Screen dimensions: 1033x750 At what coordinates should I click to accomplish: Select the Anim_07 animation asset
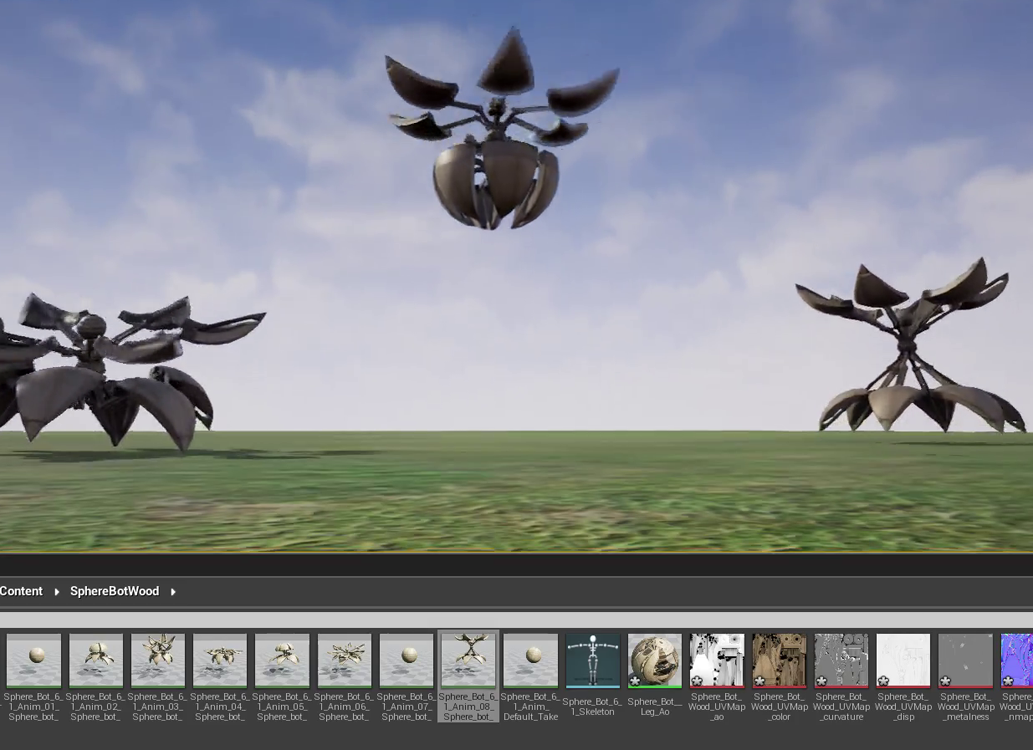[x=406, y=660]
